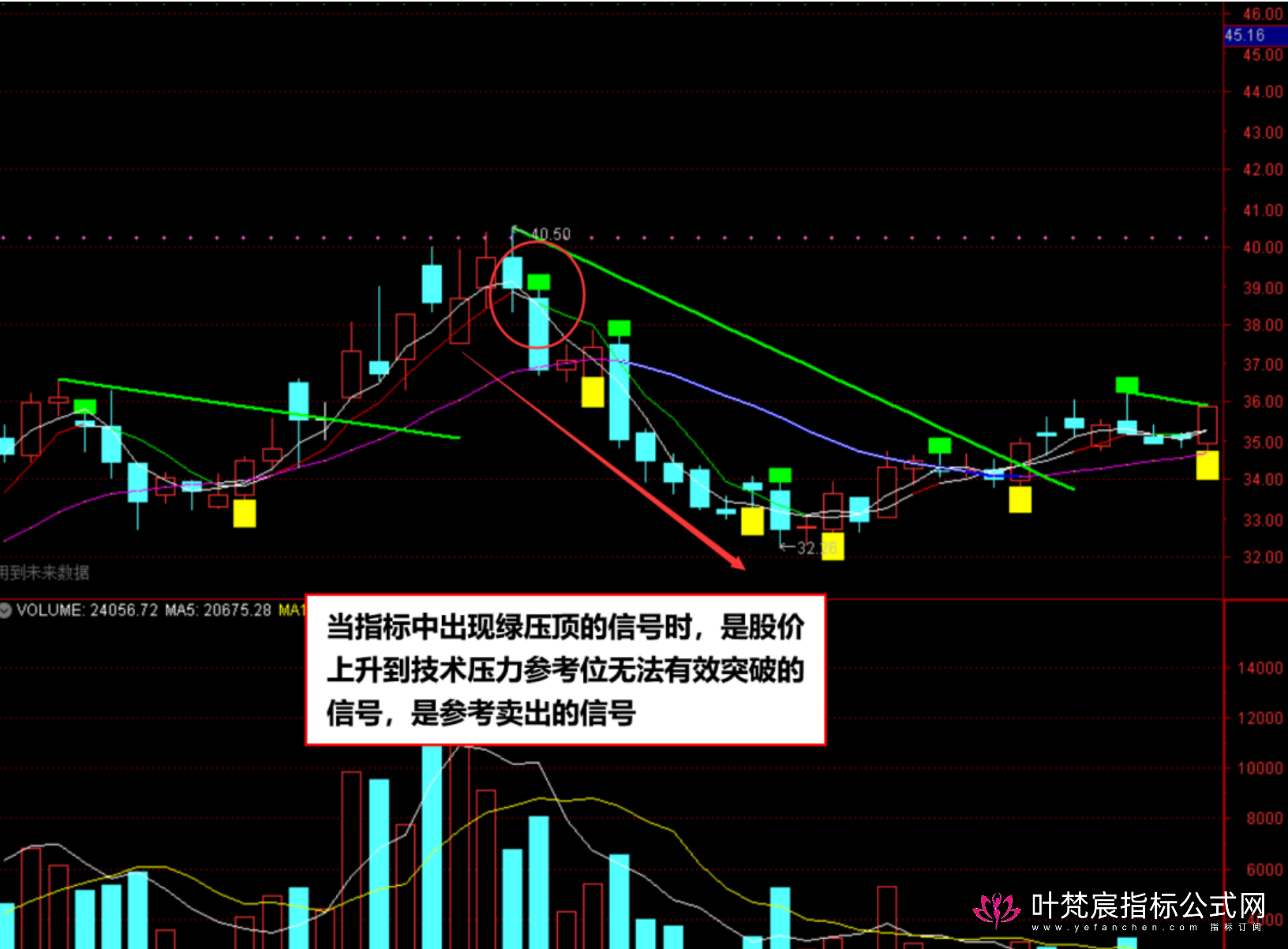Click the green signal marker inside red circle

click(539, 282)
